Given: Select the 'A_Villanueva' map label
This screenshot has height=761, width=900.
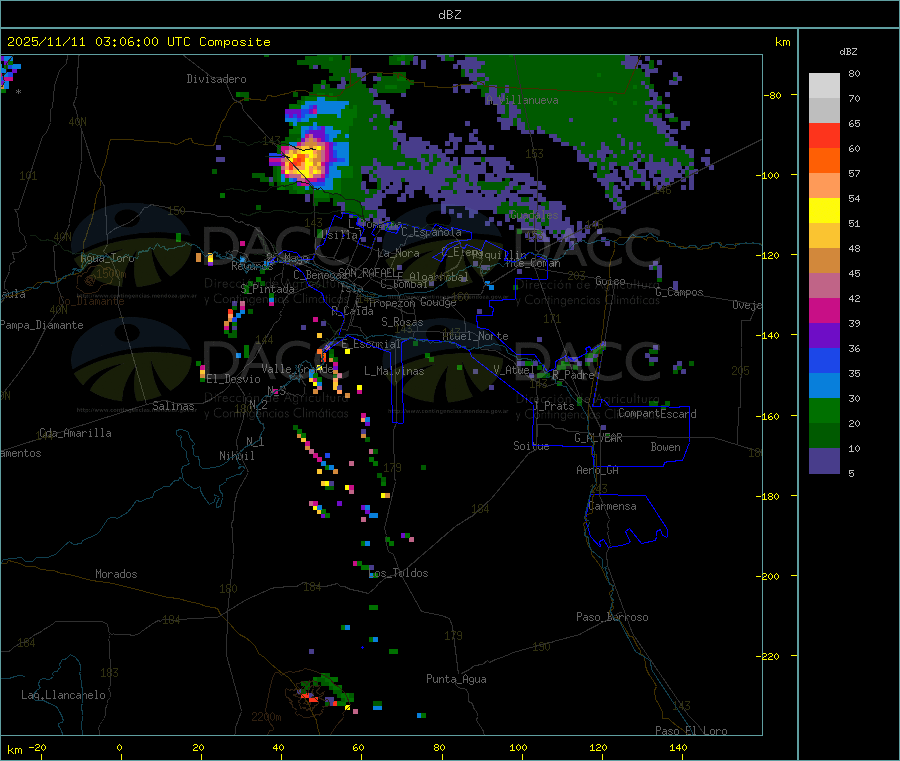Looking at the screenshot, I should point(522,100).
